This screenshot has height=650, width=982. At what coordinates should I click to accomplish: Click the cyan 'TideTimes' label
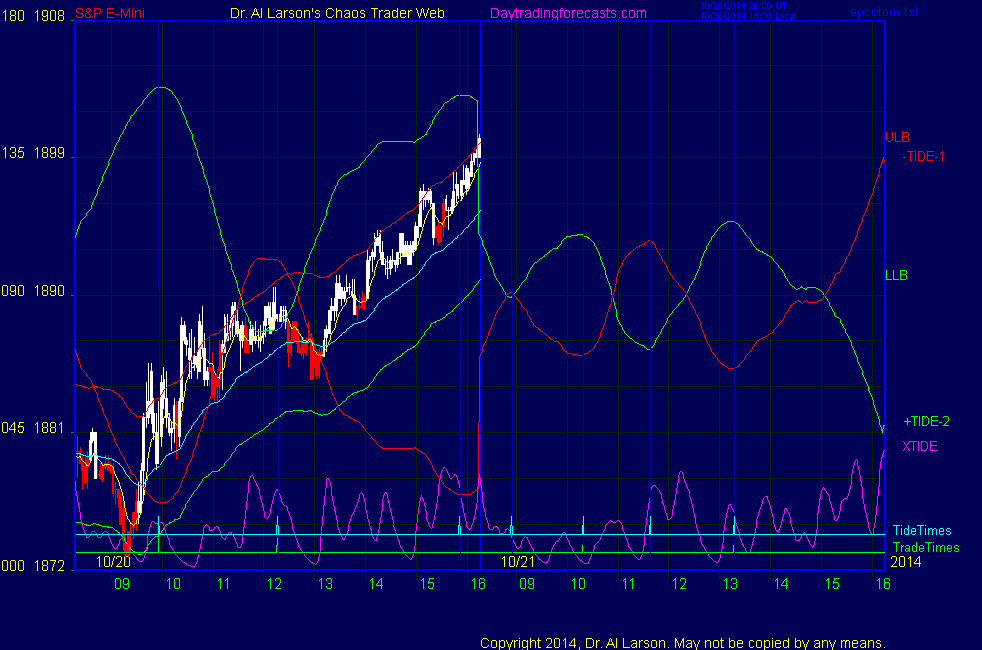point(921,530)
